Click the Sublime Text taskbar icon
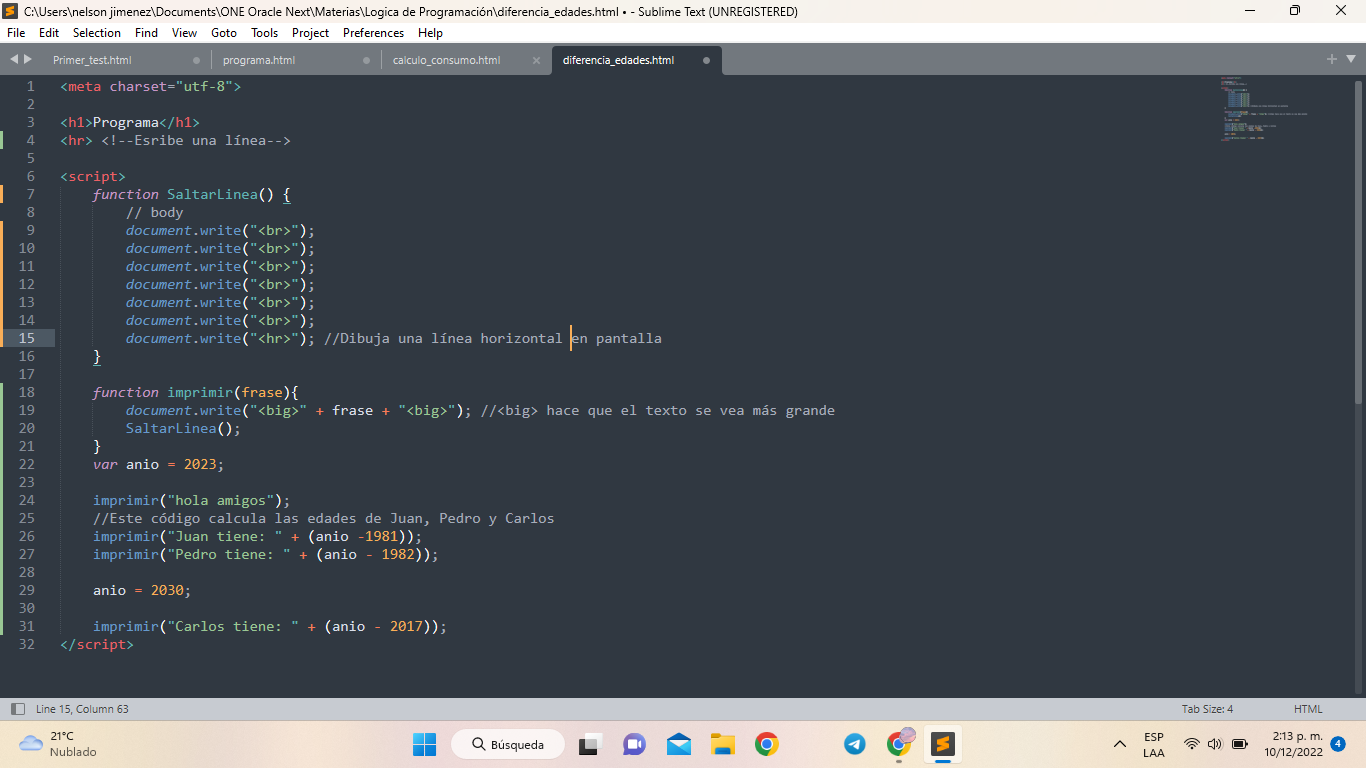Viewport: 1366px width, 768px height. [x=943, y=744]
